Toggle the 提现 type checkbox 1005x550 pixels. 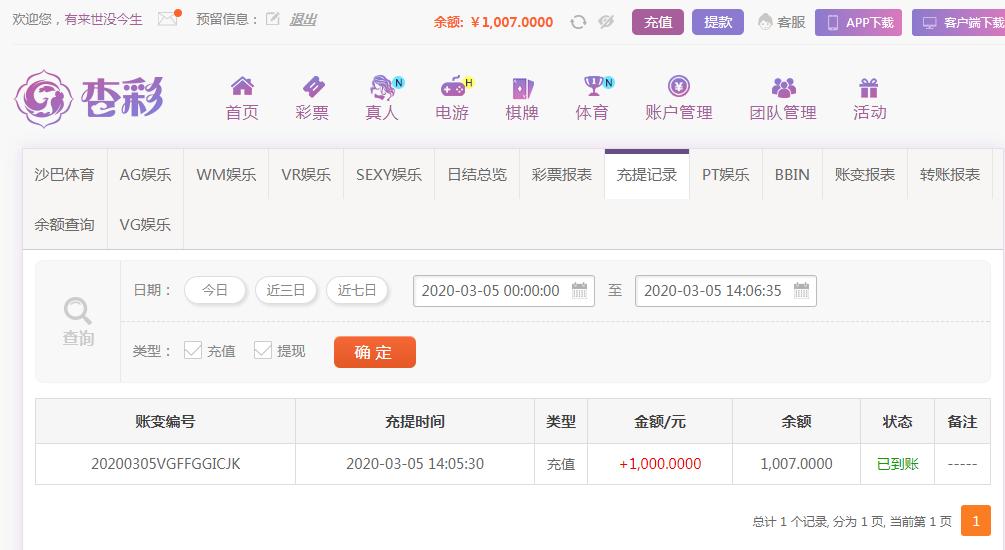(263, 350)
